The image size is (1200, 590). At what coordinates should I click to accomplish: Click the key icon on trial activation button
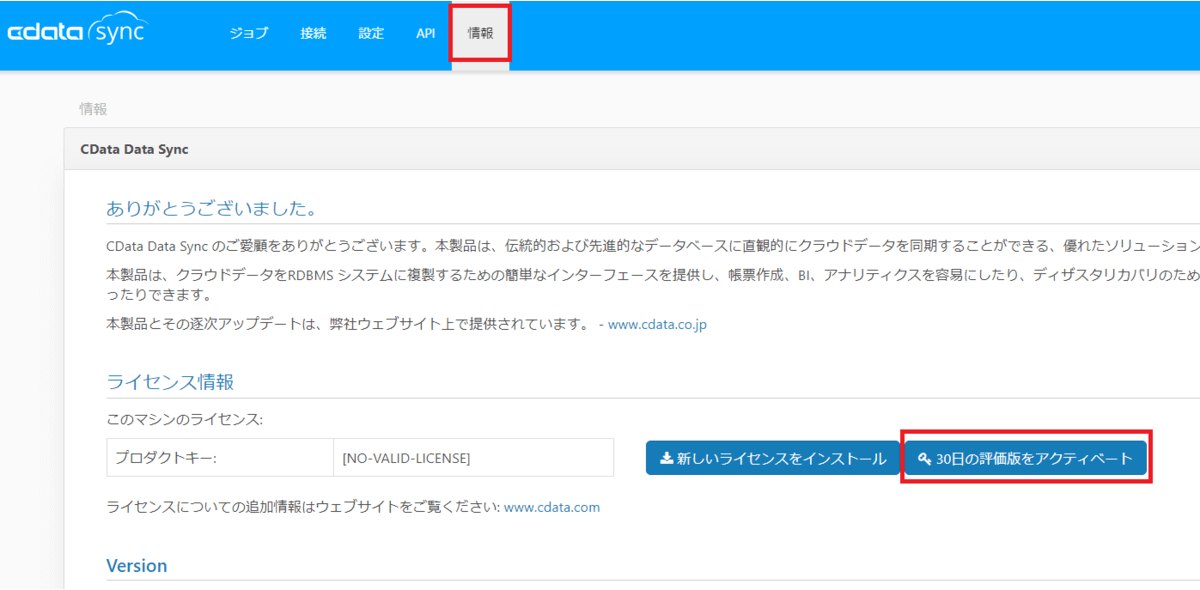click(926, 458)
